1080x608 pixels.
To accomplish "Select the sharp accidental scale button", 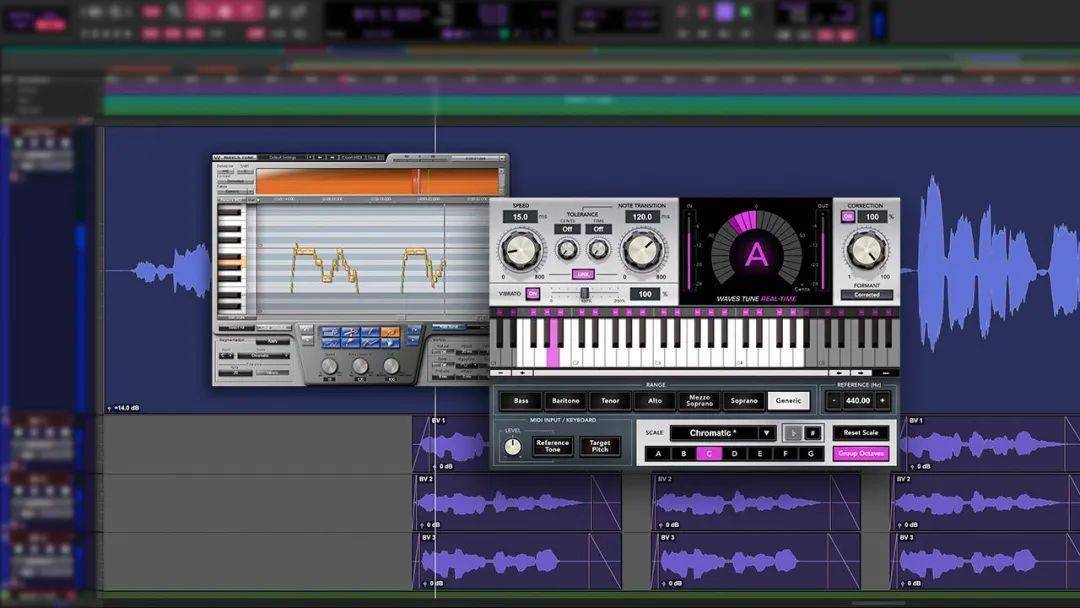I will [813, 433].
